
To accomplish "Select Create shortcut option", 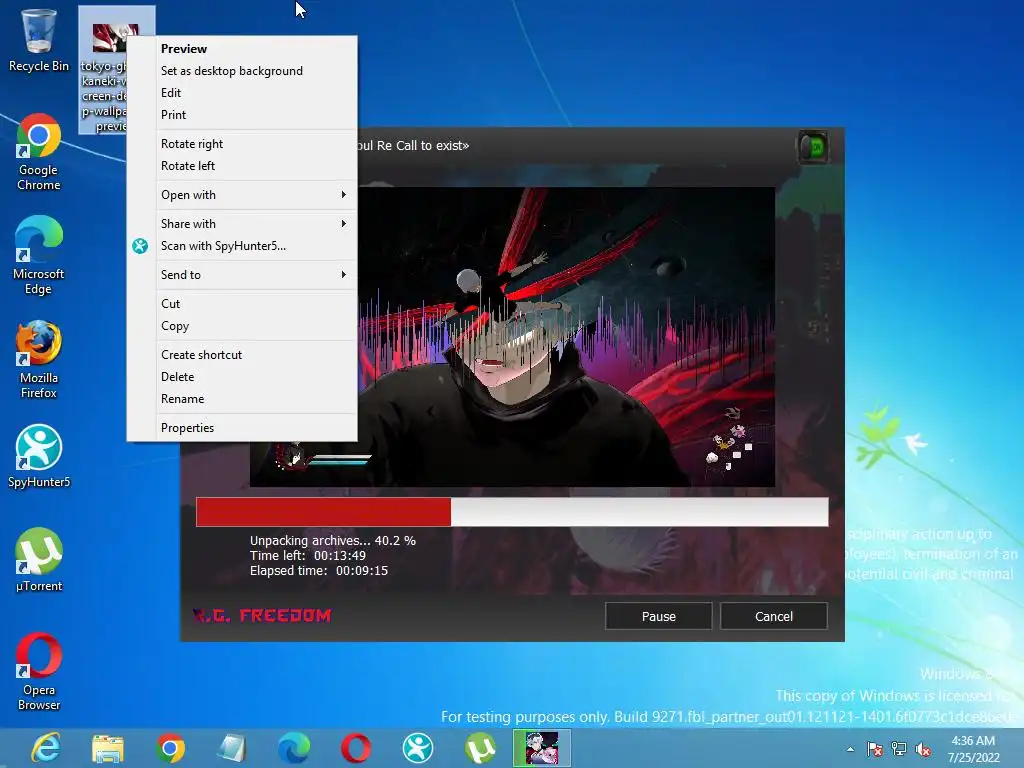I will 242,355.
